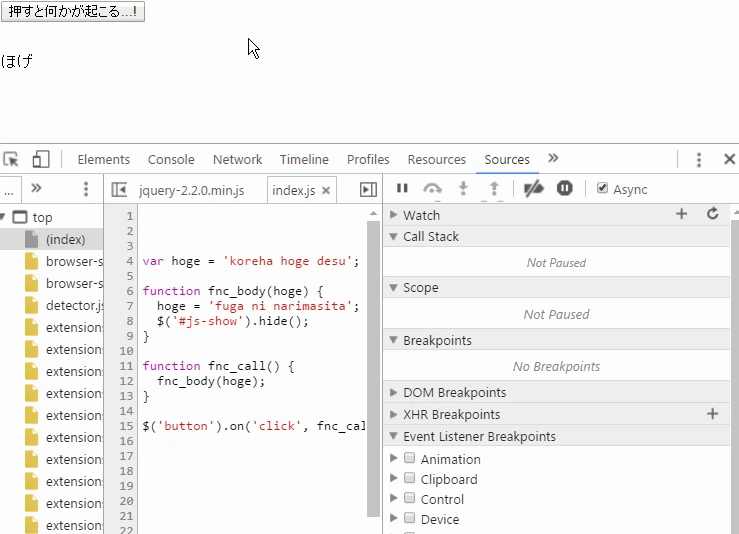Click line number 12 gutter

126,381
